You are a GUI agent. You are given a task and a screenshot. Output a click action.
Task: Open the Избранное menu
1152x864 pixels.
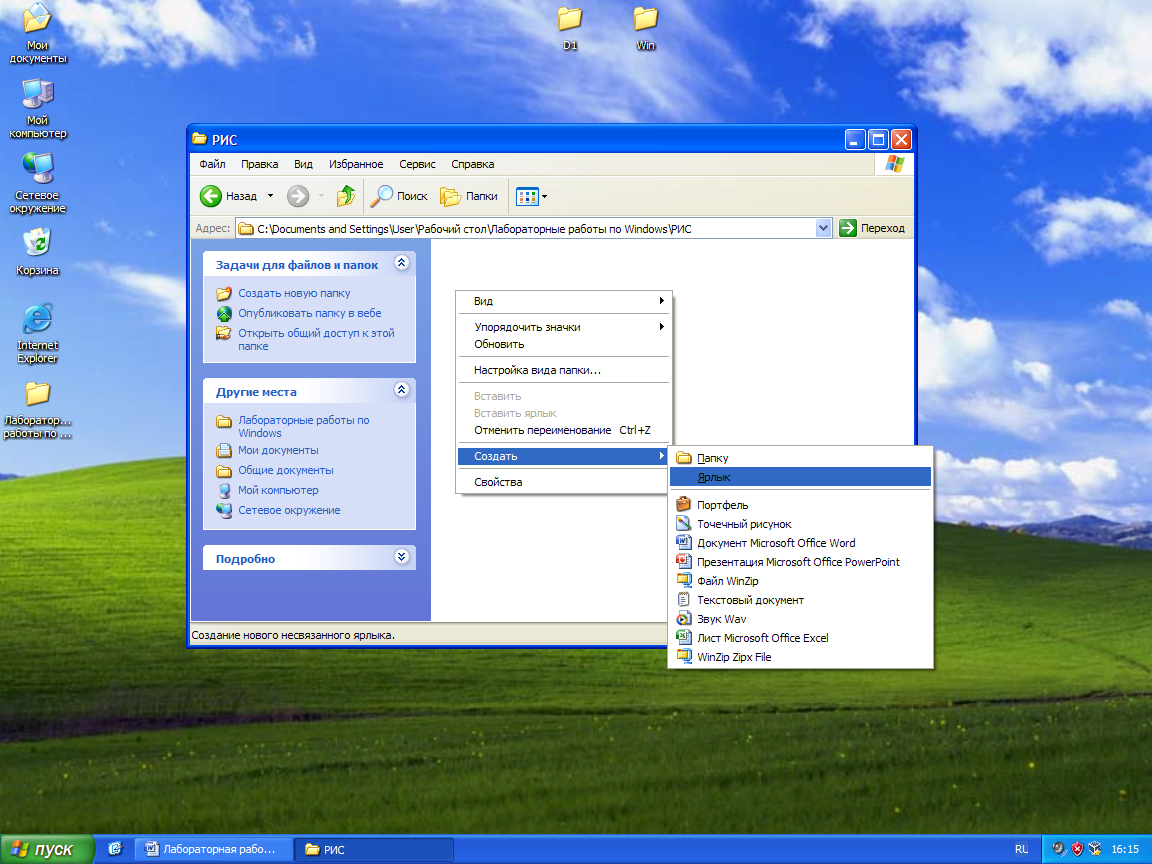[x=356, y=164]
